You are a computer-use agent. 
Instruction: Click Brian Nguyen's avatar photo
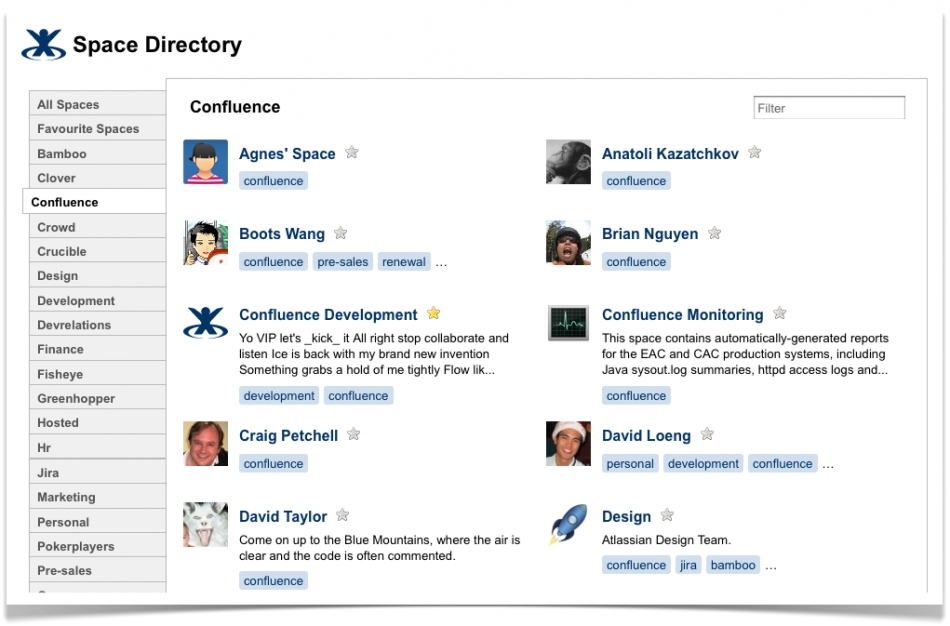568,243
